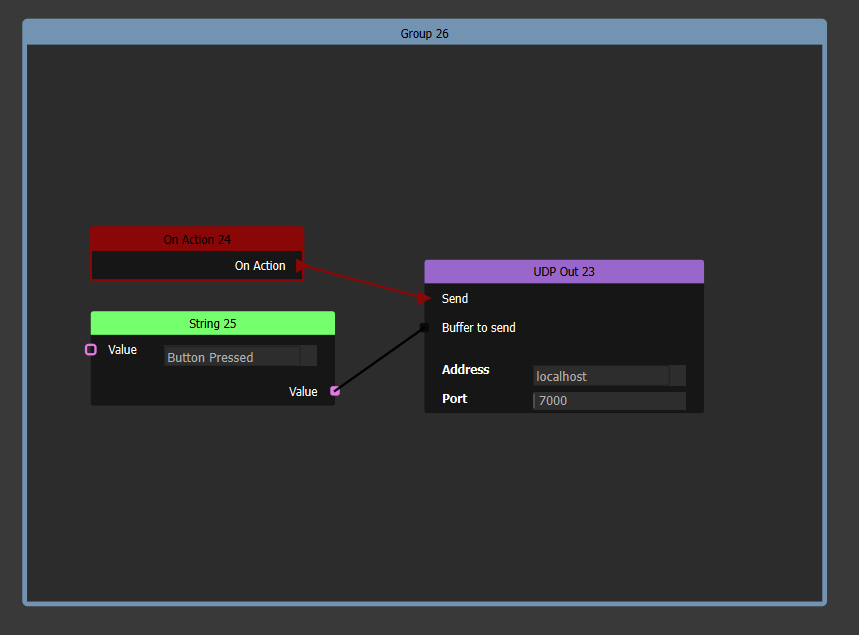Click the Send label in UDP Out
Image resolution: width=859 pixels, height=635 pixels.
[x=455, y=299]
